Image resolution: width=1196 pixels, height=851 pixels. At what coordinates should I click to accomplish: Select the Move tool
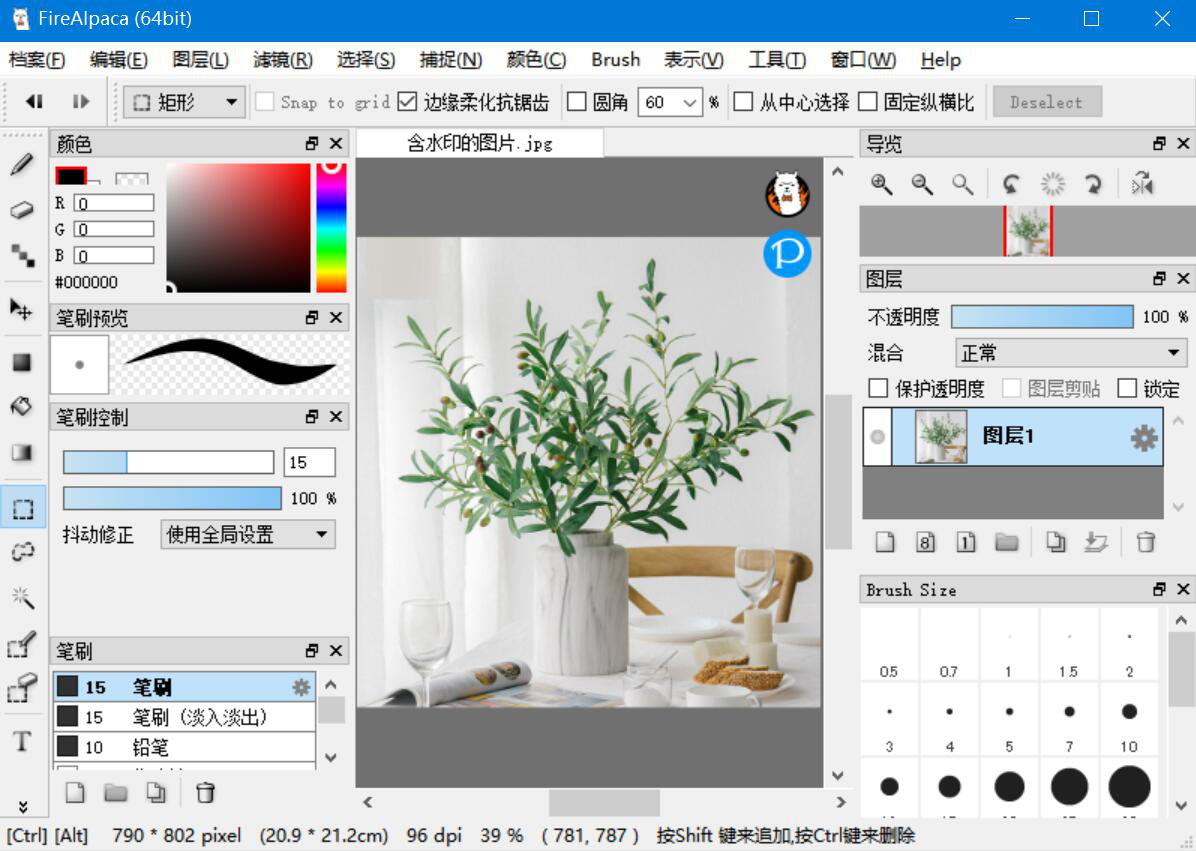point(22,309)
